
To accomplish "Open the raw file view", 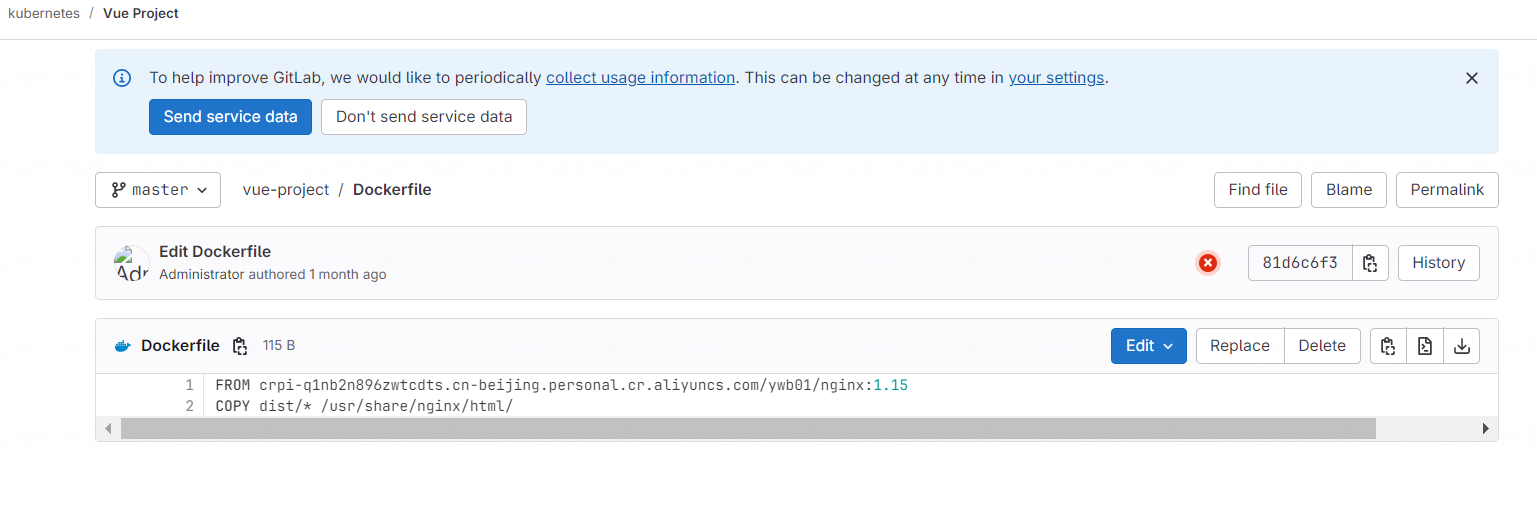I will [1425, 346].
